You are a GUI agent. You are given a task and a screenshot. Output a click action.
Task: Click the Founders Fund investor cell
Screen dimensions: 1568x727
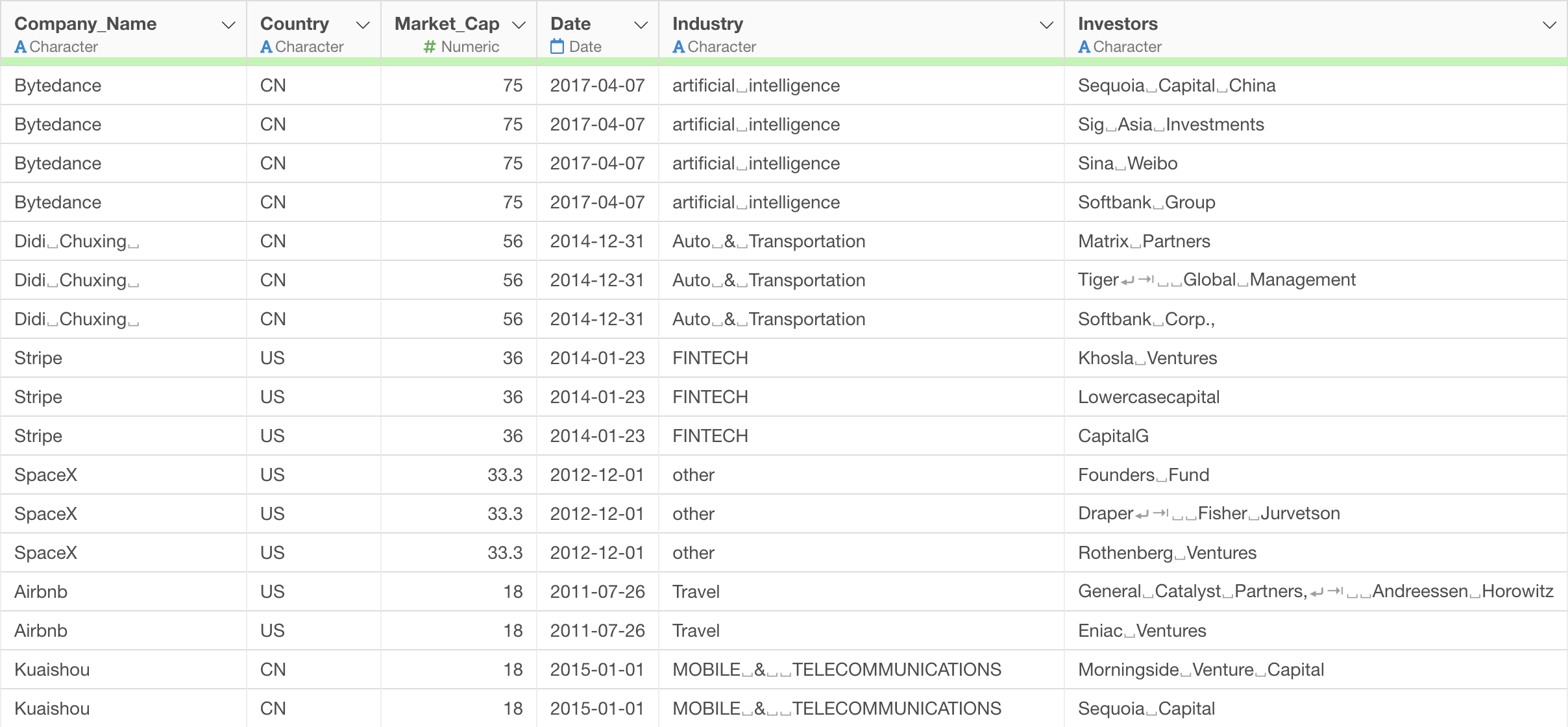pos(1316,474)
